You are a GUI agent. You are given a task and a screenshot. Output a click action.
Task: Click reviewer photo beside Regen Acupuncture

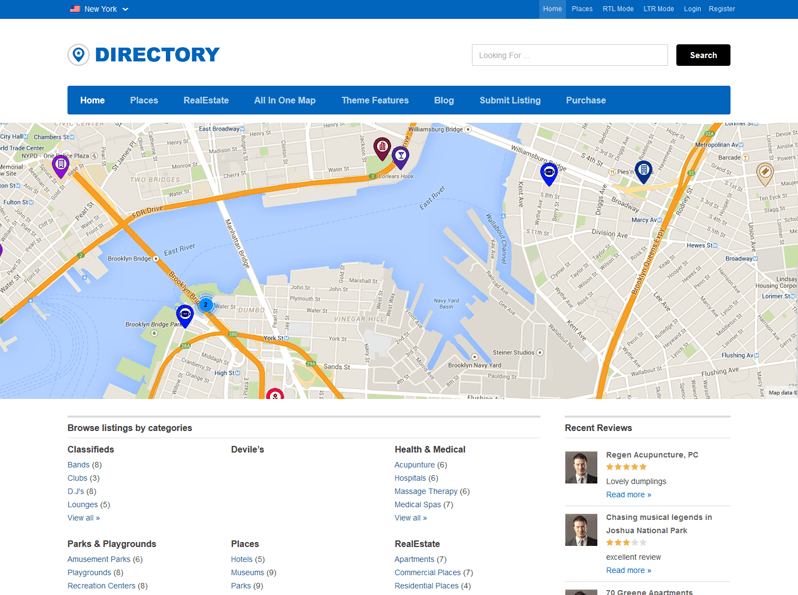[x=581, y=467]
